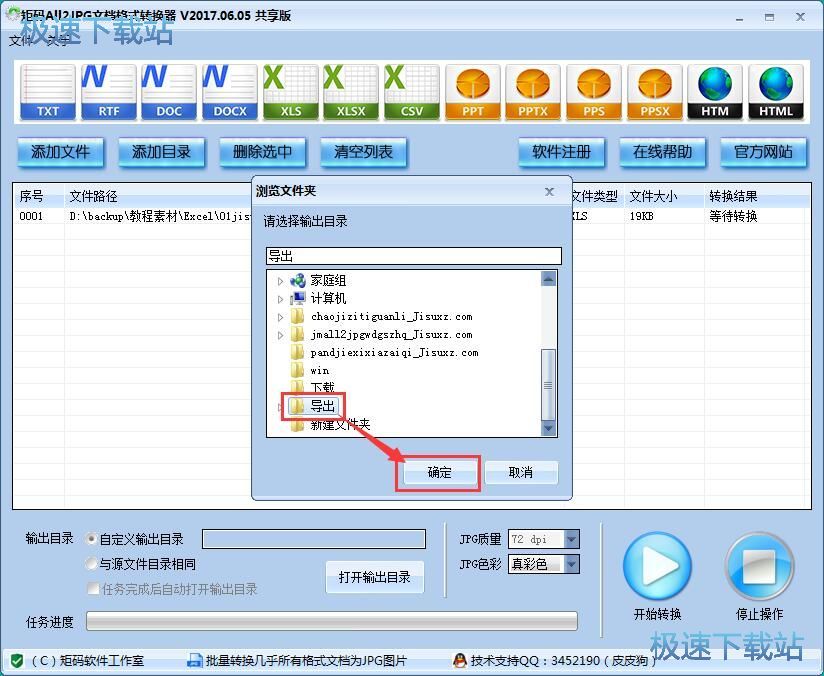The height and width of the screenshot is (676, 824).
Task: Select the 导出 folder in the tree
Action: click(323, 405)
